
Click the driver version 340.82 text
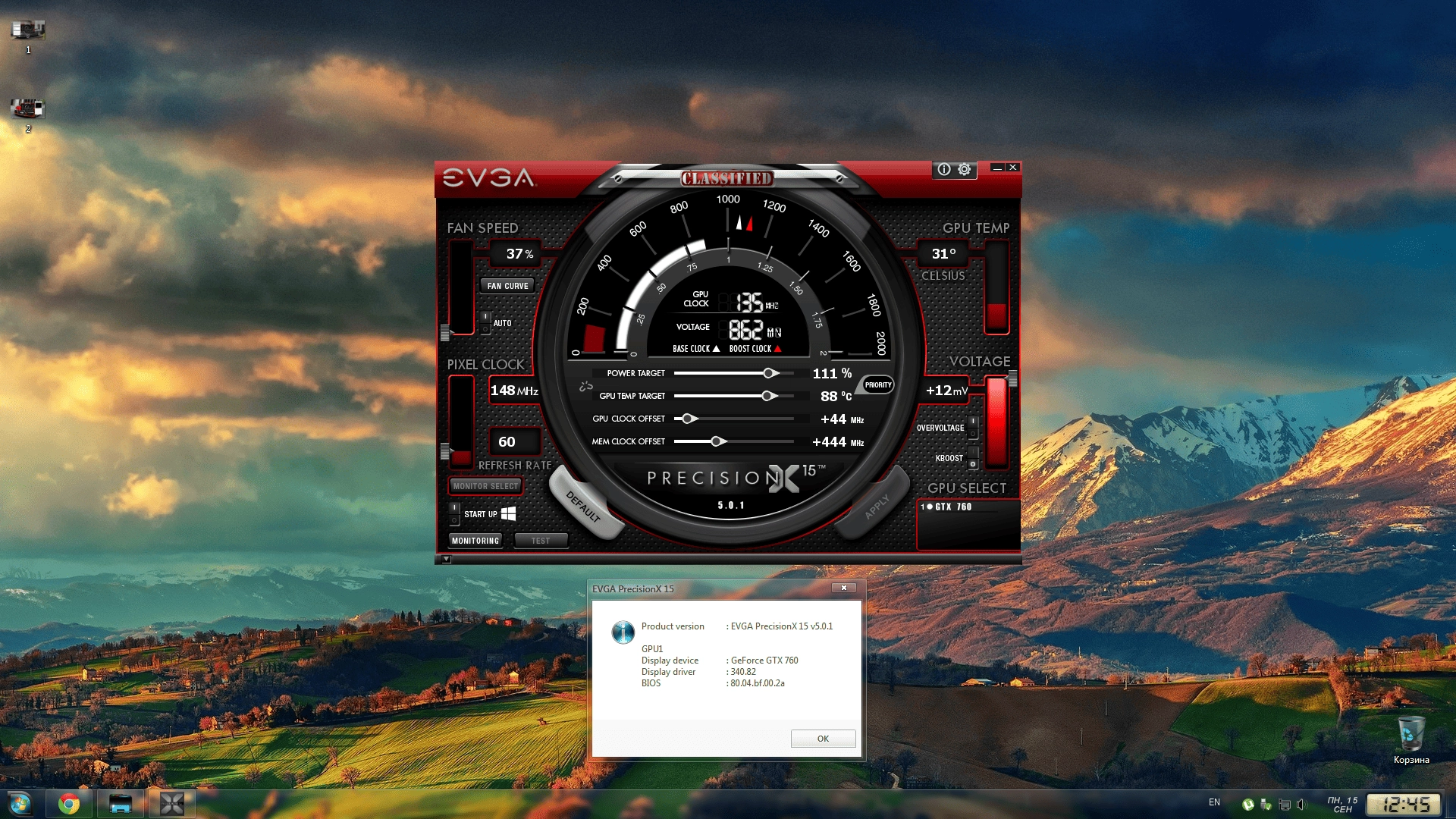(743, 672)
